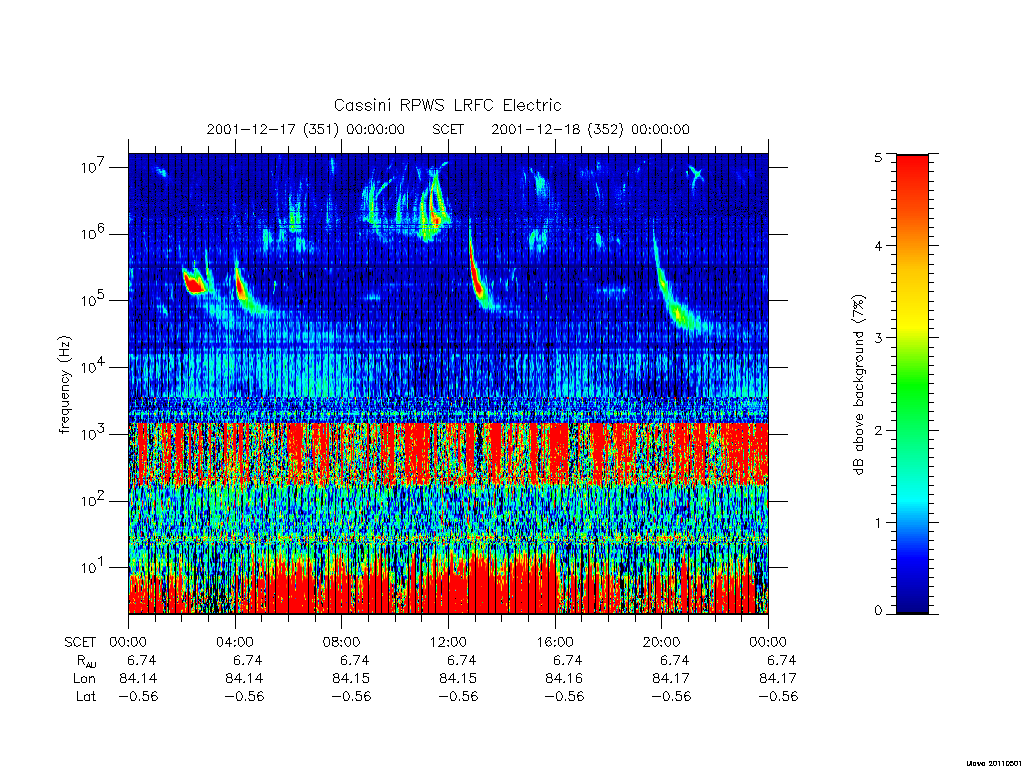Click the 'dB above background (7%)' label

click(858, 385)
